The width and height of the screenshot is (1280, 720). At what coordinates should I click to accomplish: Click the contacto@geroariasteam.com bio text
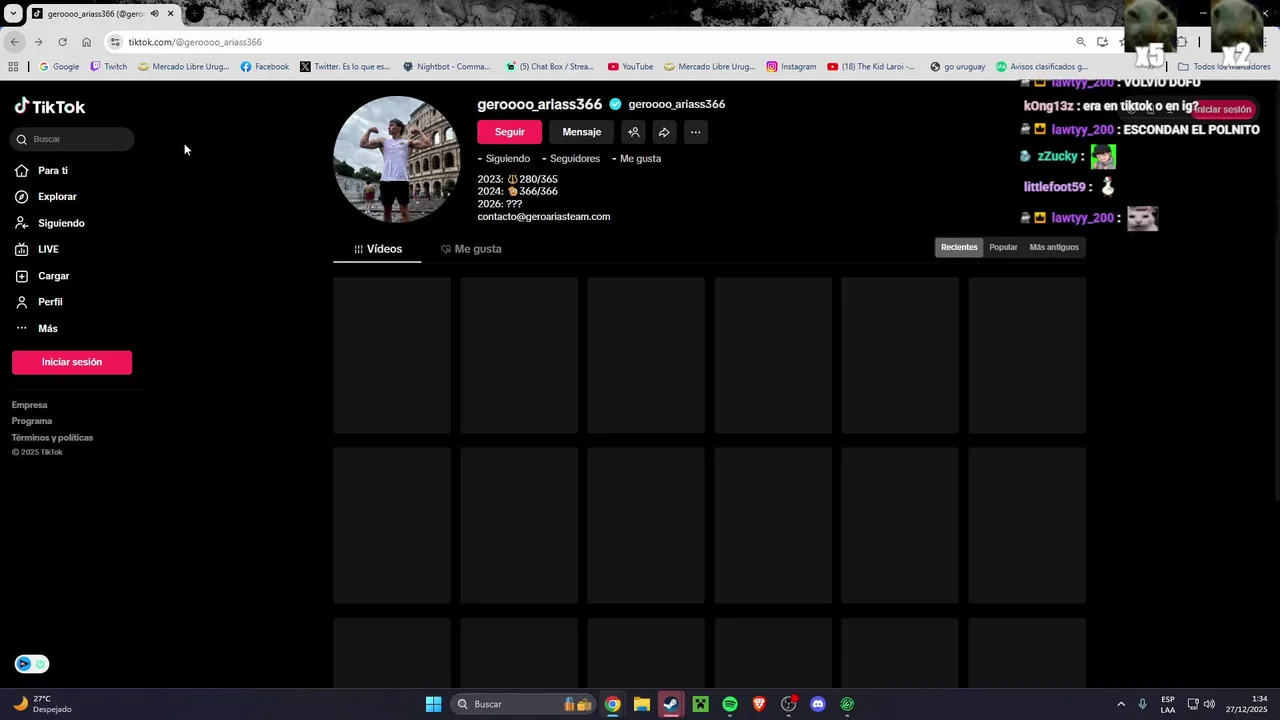(x=543, y=217)
